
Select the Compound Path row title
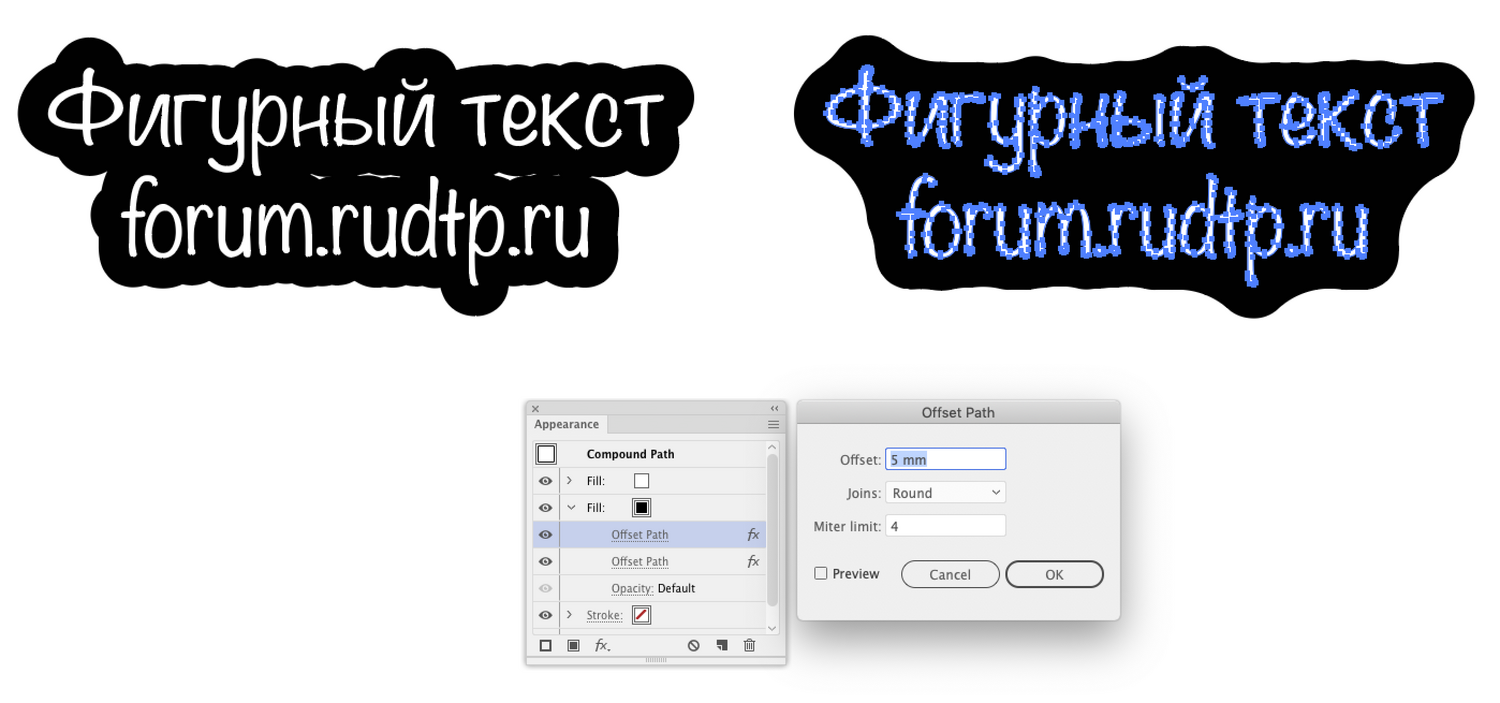630,454
